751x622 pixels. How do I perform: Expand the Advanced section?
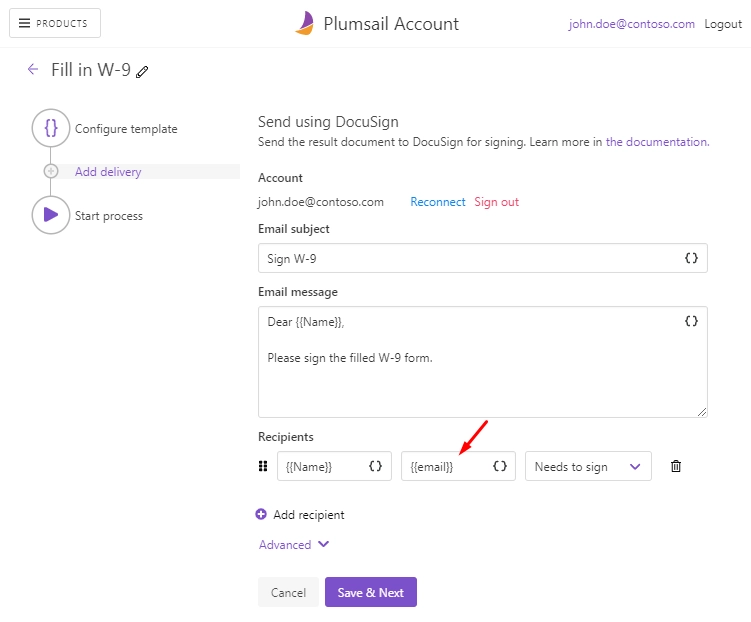[294, 544]
